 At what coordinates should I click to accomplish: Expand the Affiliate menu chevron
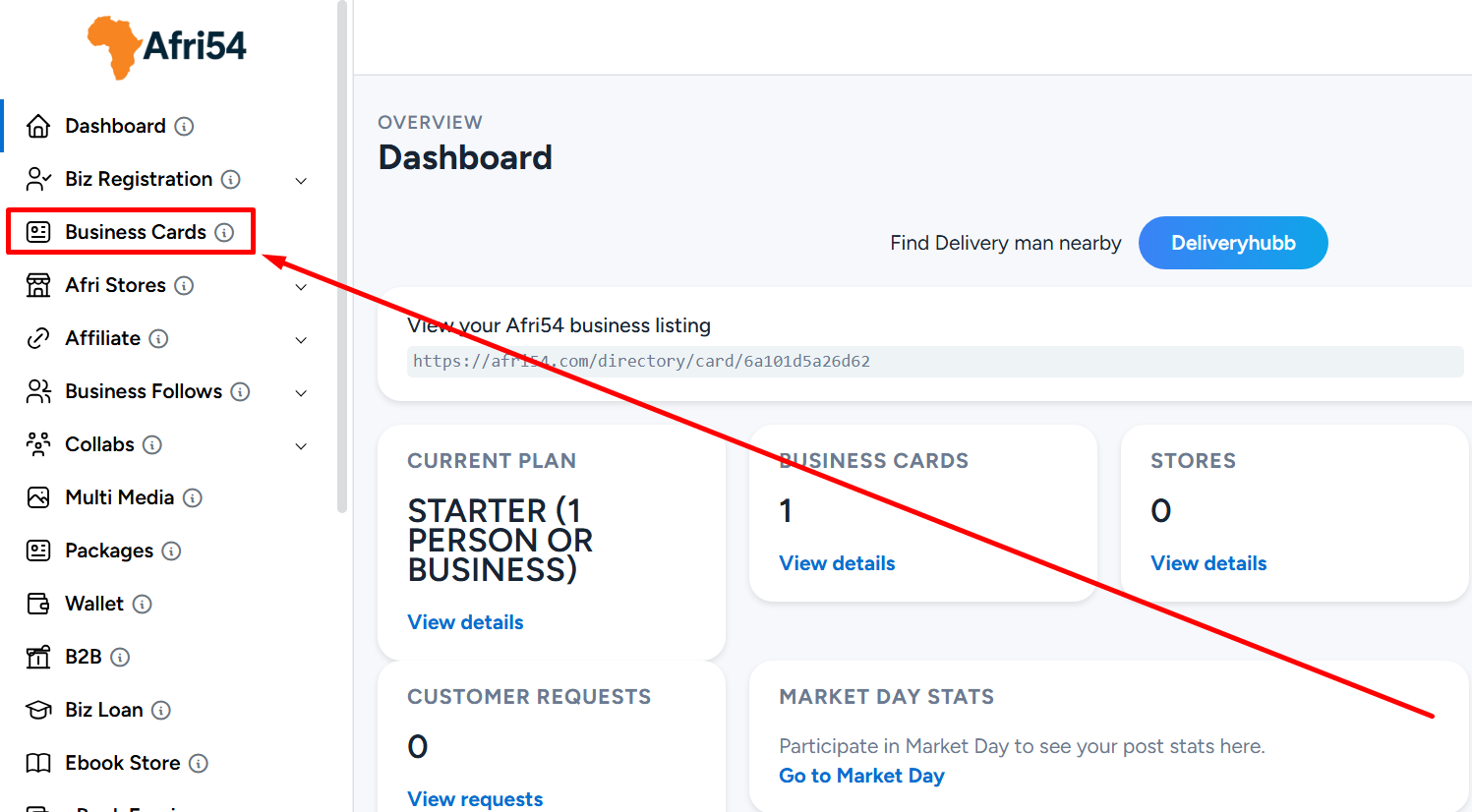301,339
